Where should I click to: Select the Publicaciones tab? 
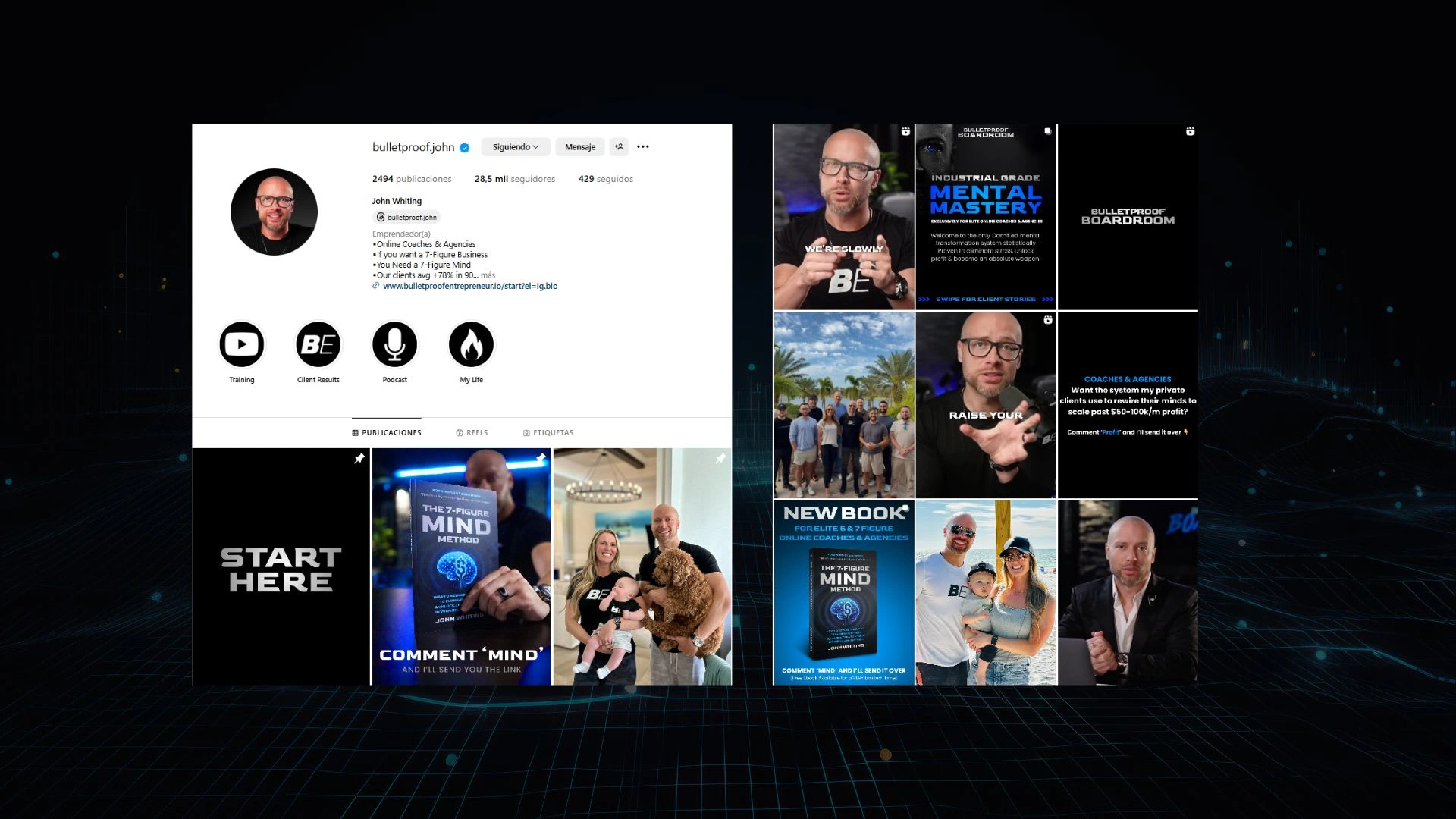387,433
